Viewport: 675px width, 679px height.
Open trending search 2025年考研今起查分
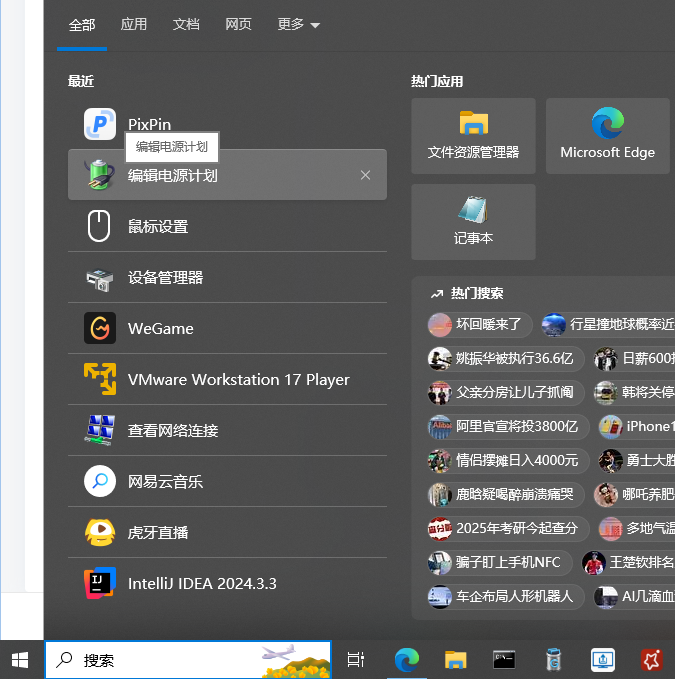point(508,528)
